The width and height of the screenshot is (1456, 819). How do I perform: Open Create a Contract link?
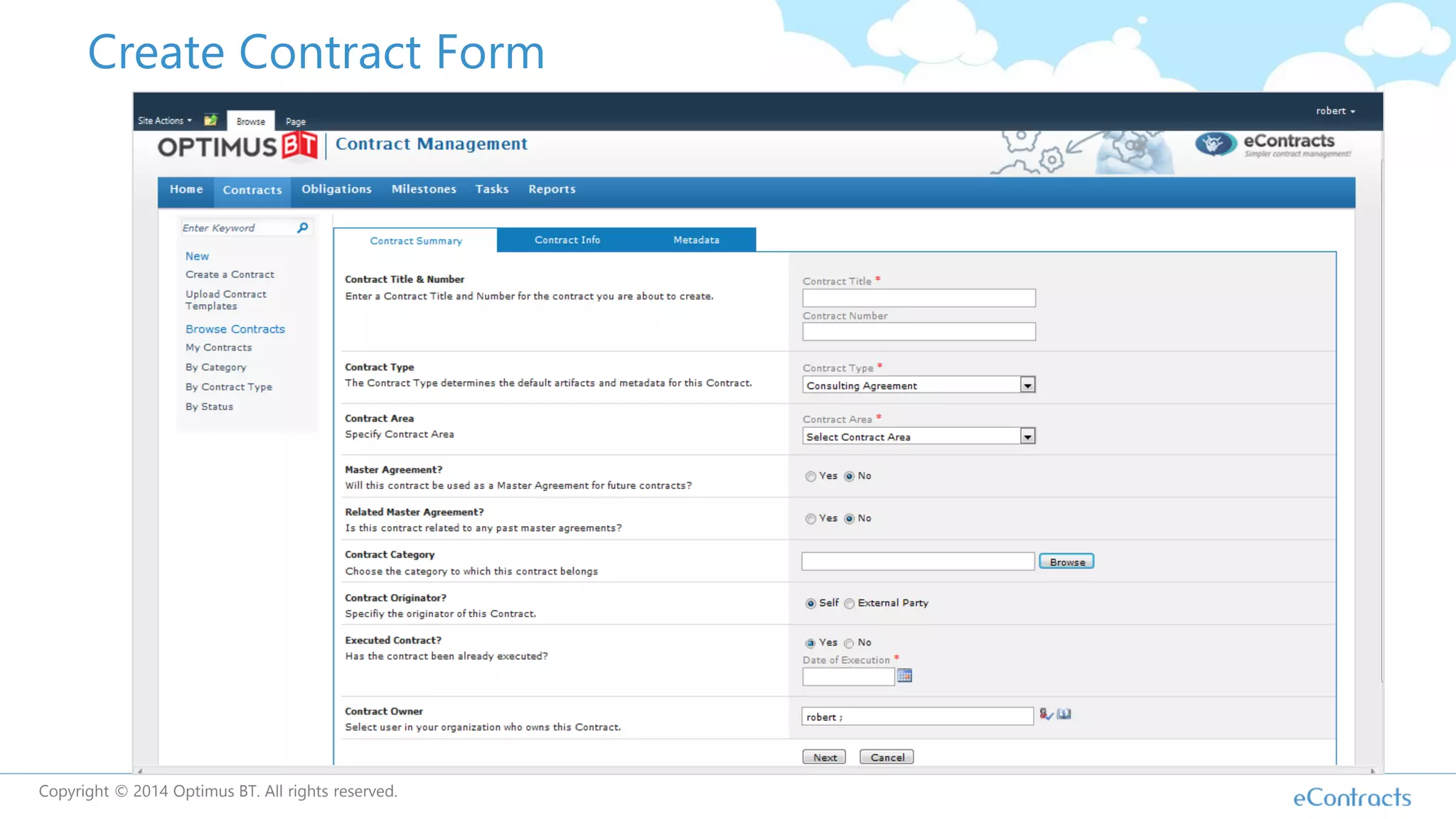tap(230, 274)
